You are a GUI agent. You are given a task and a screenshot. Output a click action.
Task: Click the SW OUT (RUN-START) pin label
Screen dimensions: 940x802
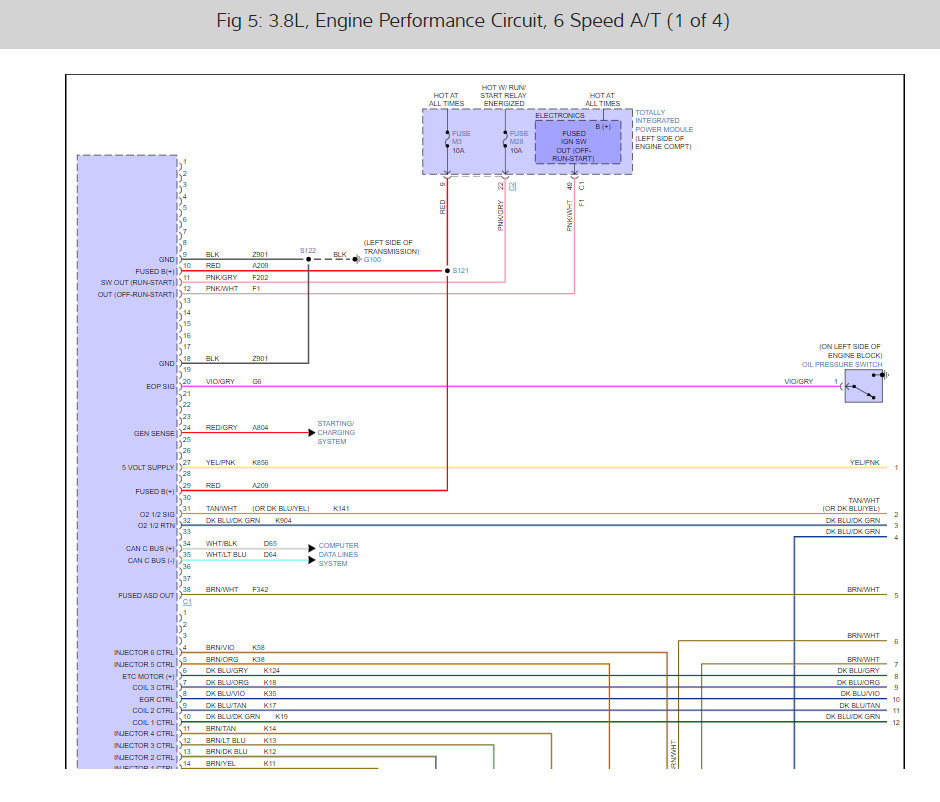pyautogui.click(x=137, y=283)
